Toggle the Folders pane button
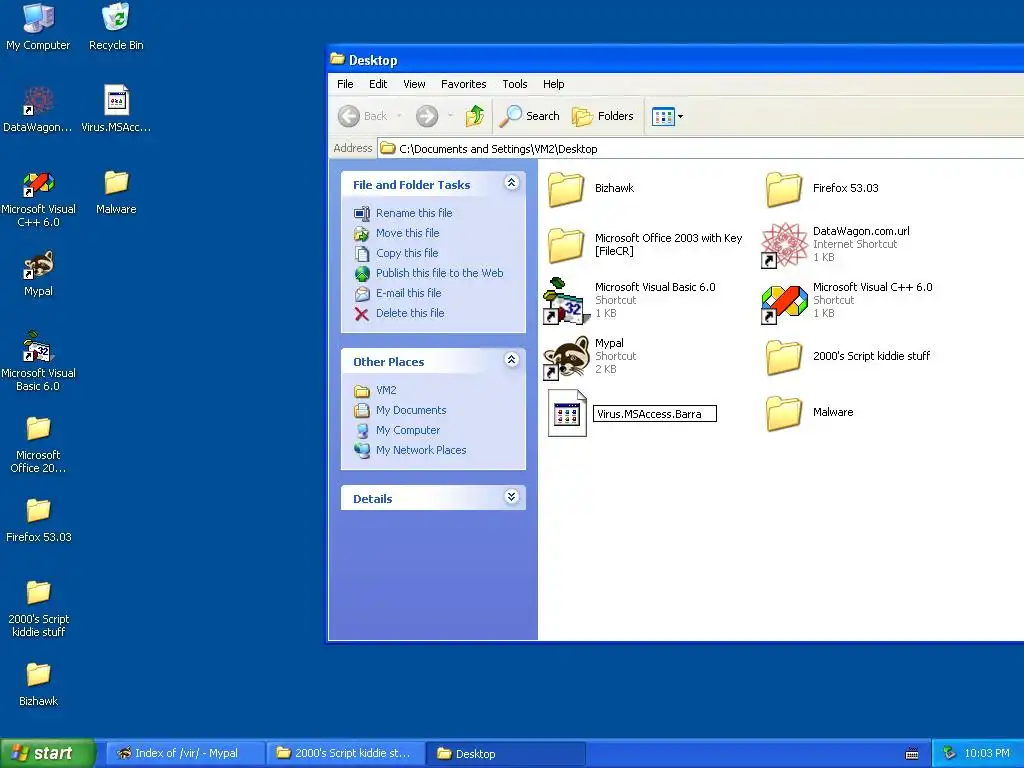The height and width of the screenshot is (768, 1024). (603, 116)
